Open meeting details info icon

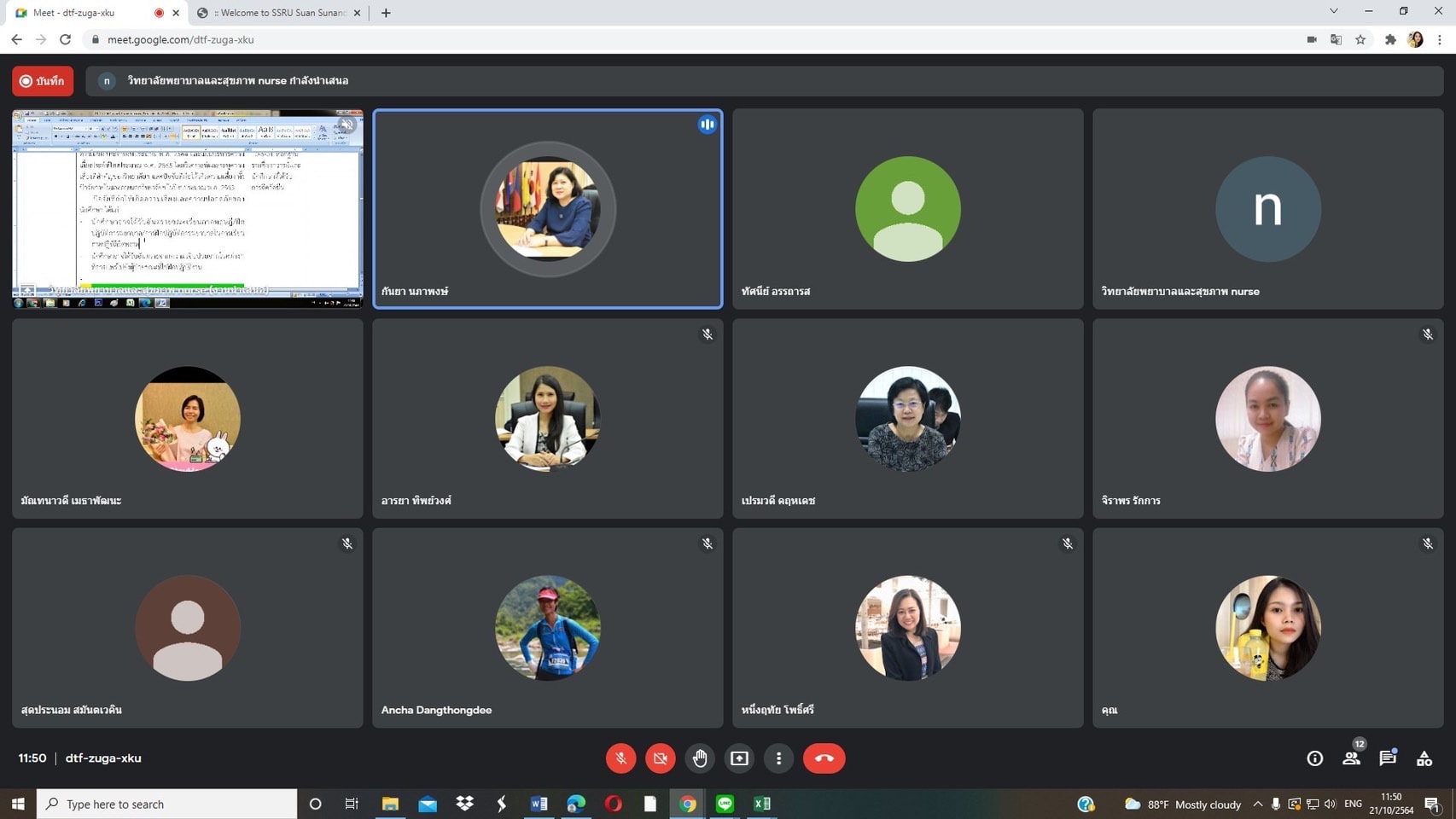click(1314, 758)
